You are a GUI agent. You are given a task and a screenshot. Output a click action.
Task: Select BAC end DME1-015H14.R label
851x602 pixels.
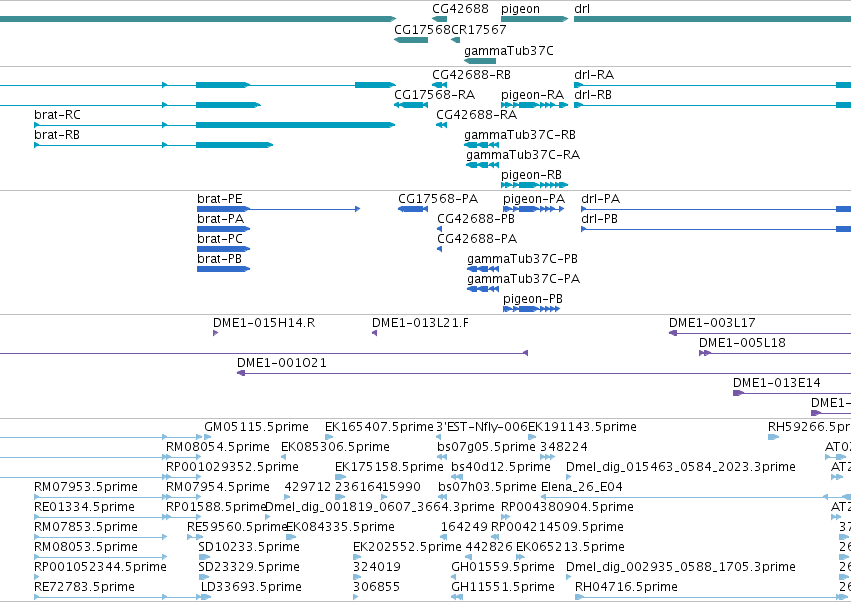(264, 323)
